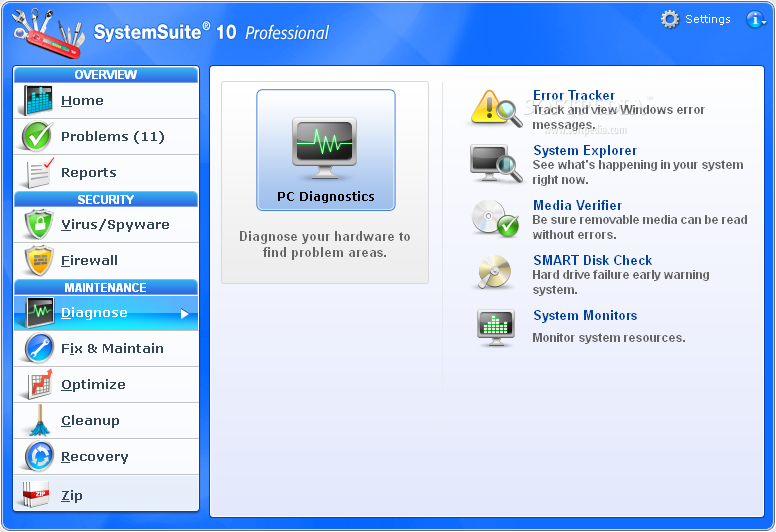The width and height of the screenshot is (776, 532).
Task: Click the Optimize chart icon
Action: tap(40, 384)
